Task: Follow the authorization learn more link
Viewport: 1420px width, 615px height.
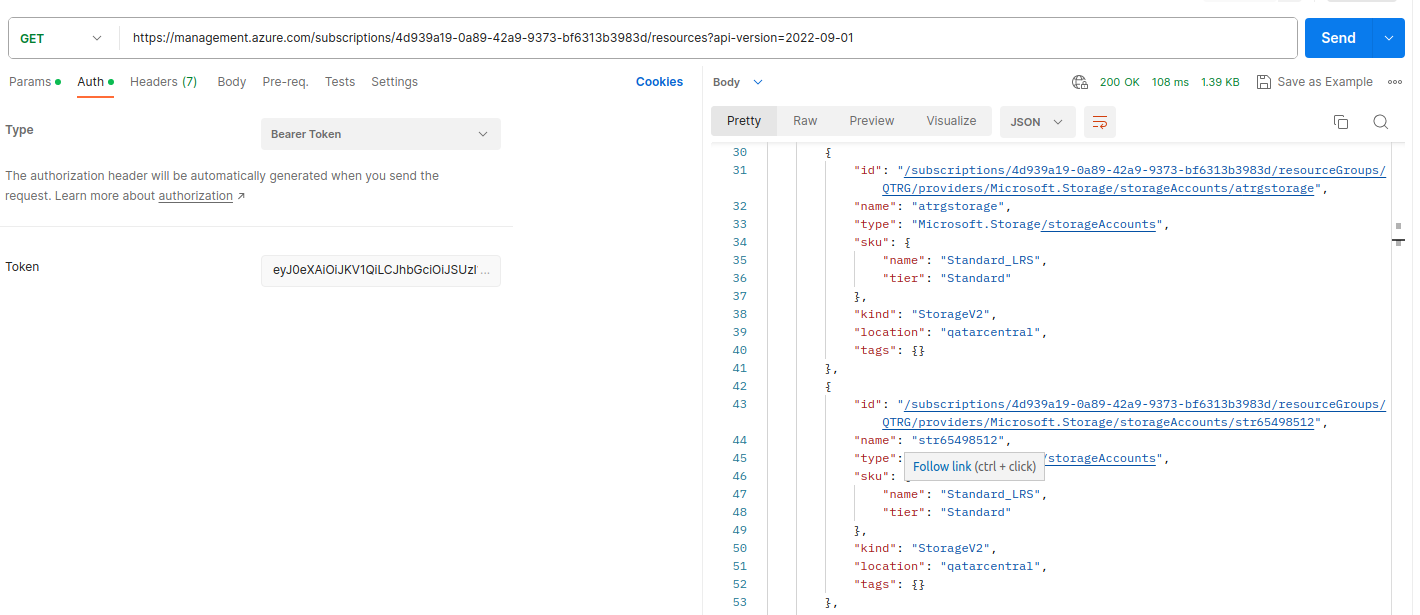Action: click(x=196, y=196)
